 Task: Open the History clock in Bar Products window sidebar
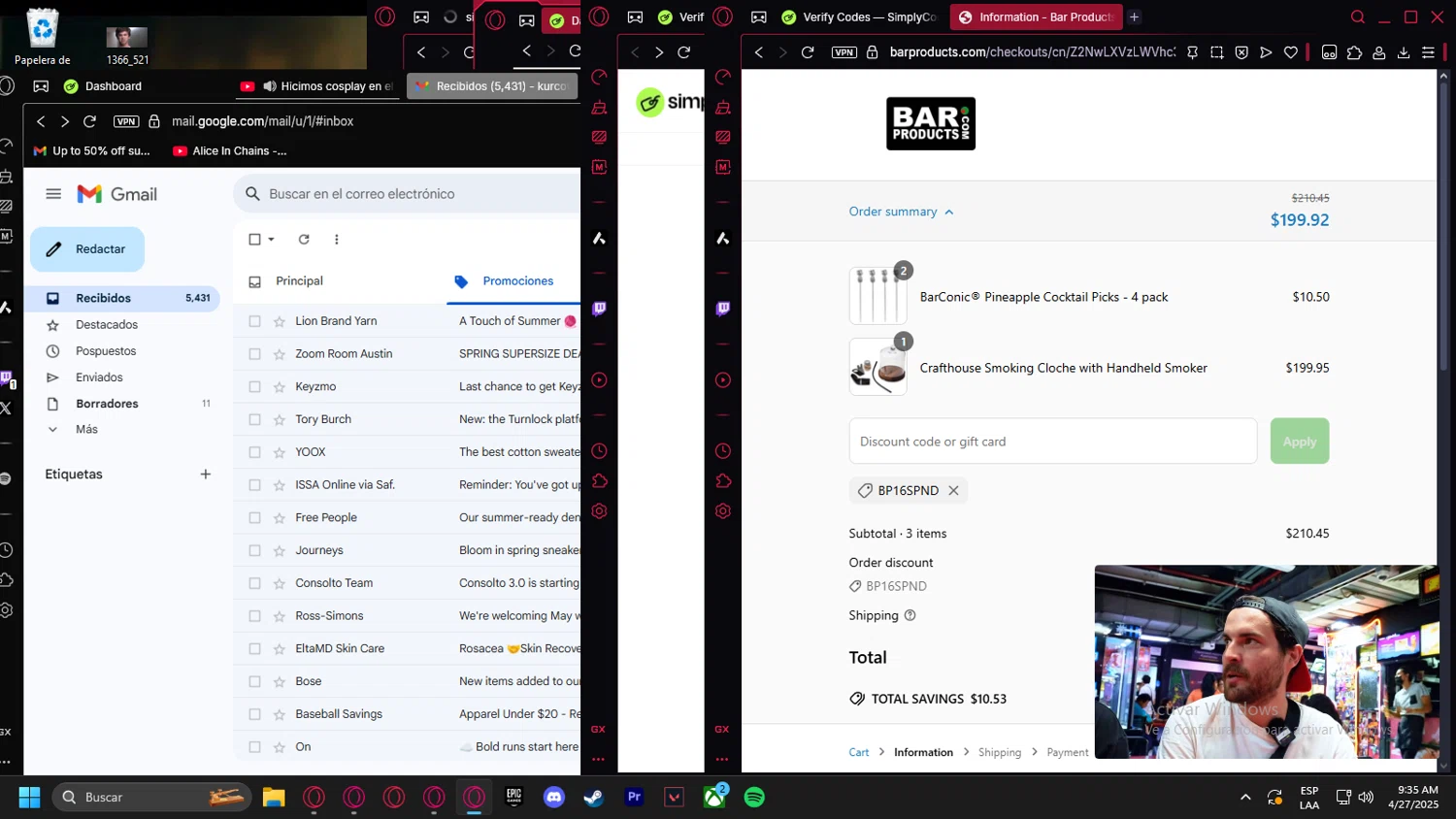point(723,451)
